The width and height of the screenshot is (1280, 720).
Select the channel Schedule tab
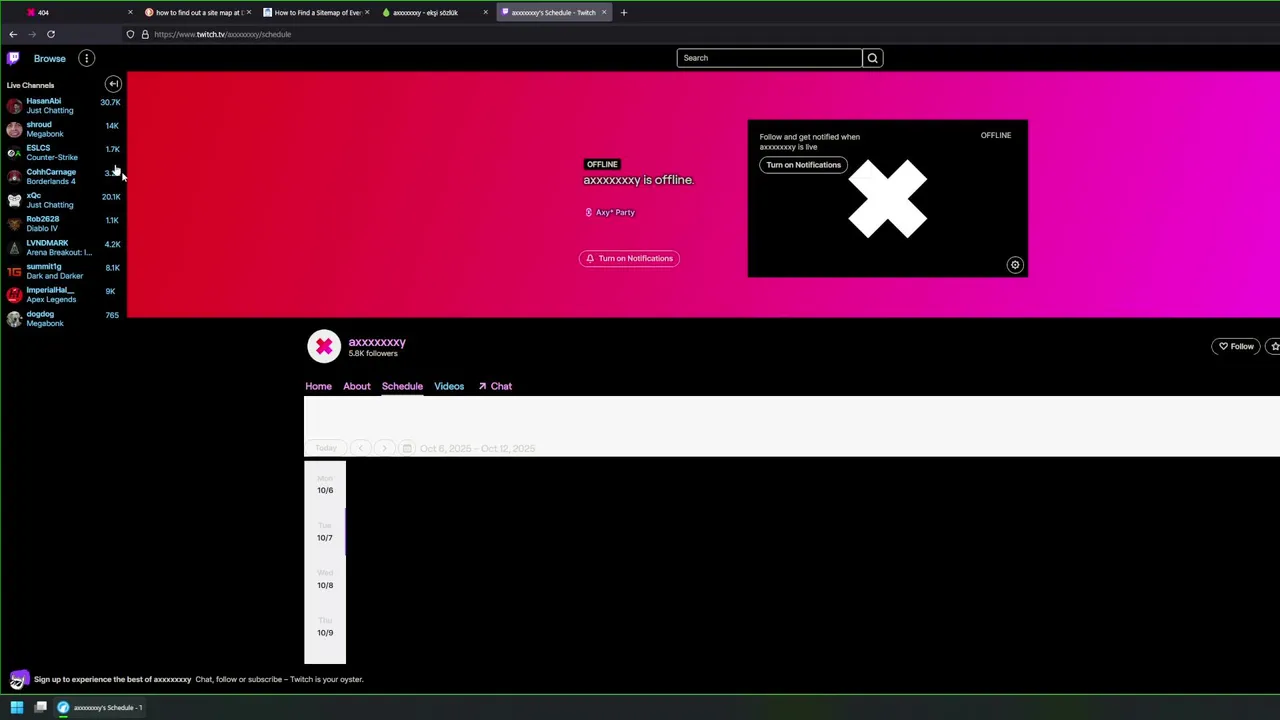point(402,386)
